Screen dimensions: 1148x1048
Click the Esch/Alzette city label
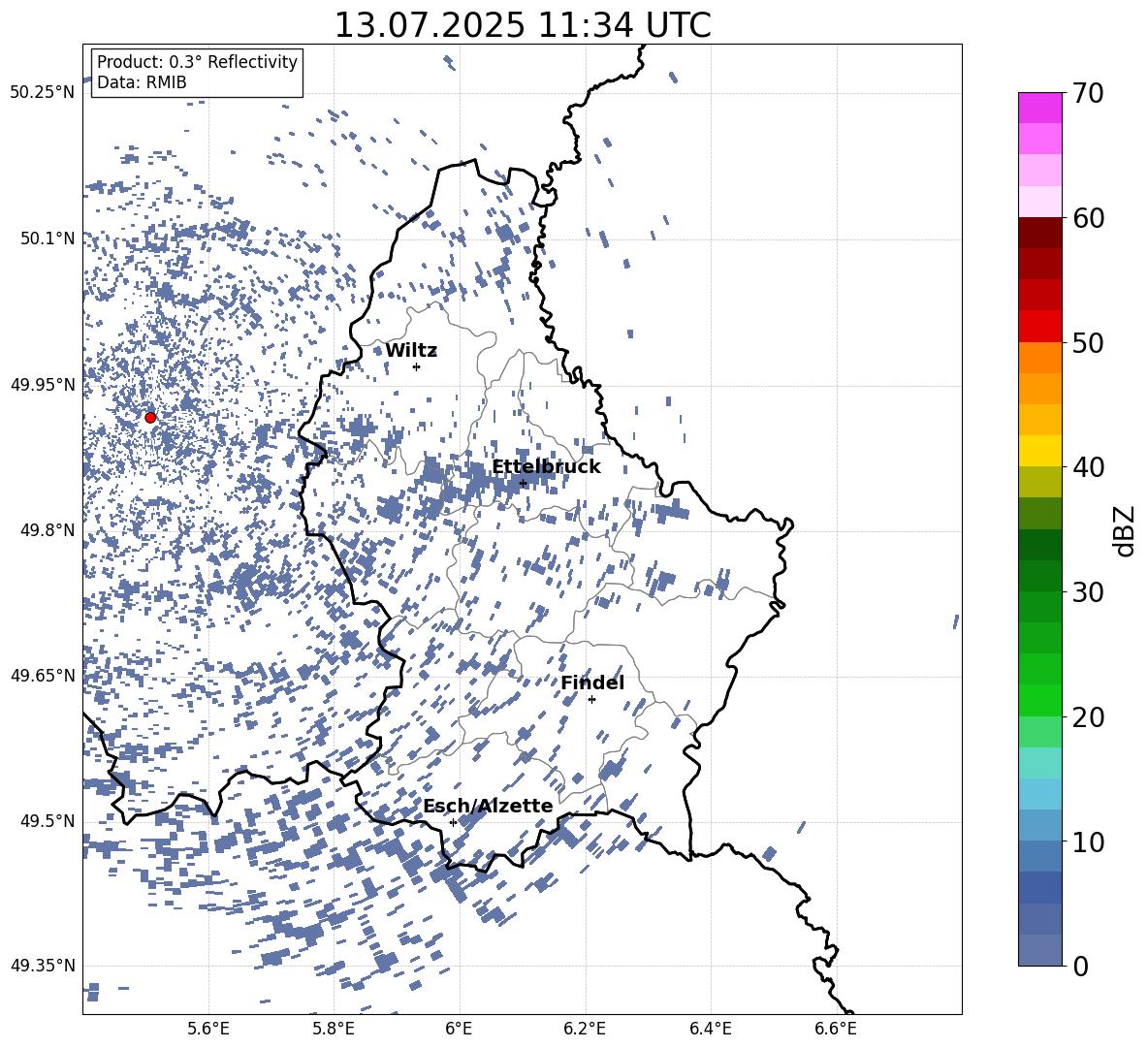(488, 806)
